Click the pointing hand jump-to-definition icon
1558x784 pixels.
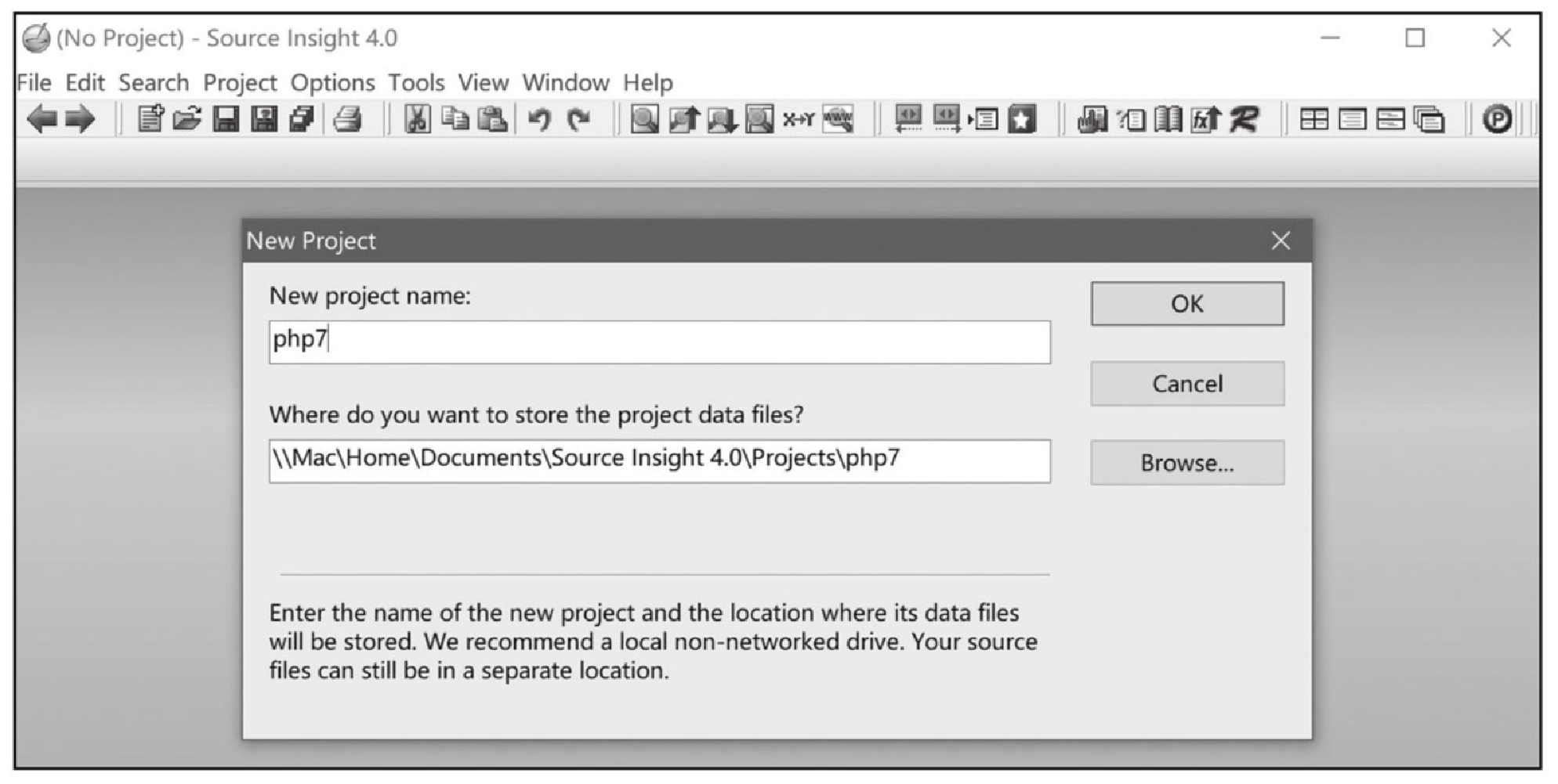tap(1092, 119)
